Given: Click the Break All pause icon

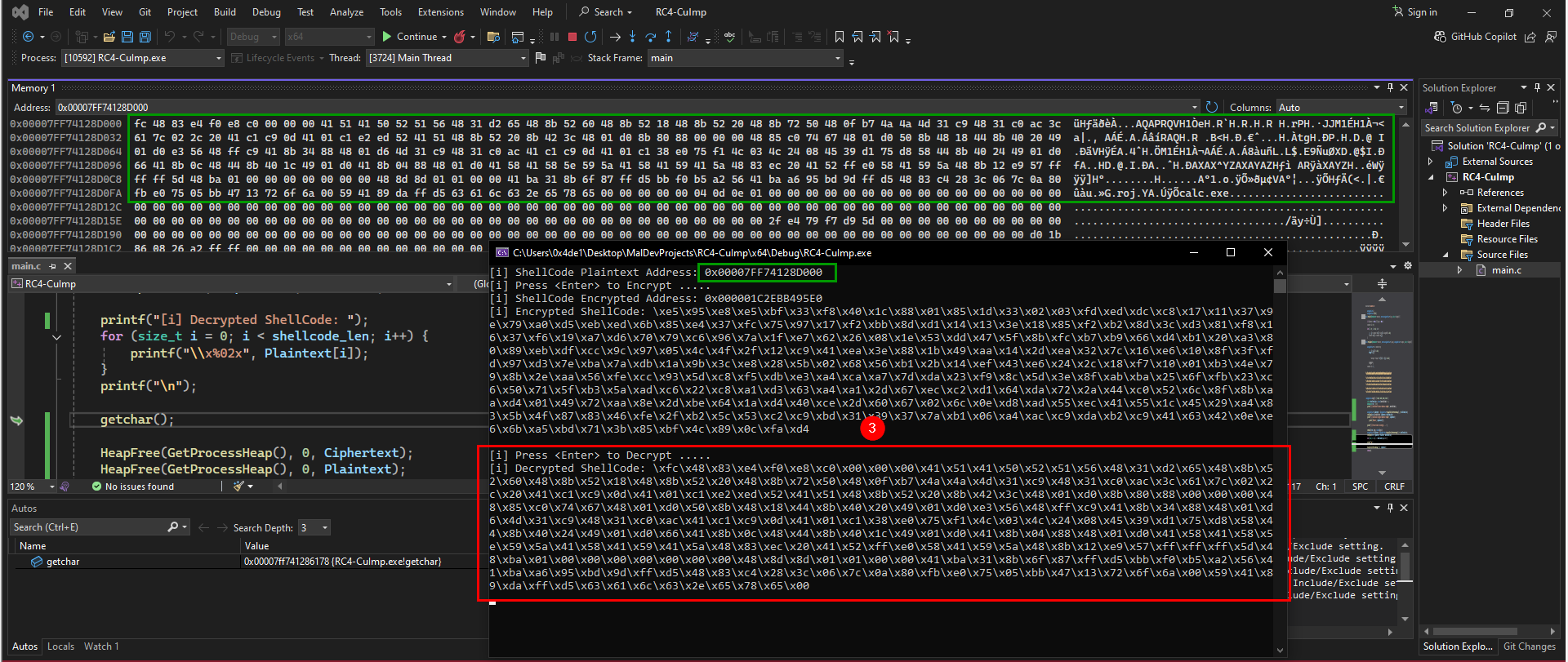Looking at the screenshot, I should pos(555,37).
